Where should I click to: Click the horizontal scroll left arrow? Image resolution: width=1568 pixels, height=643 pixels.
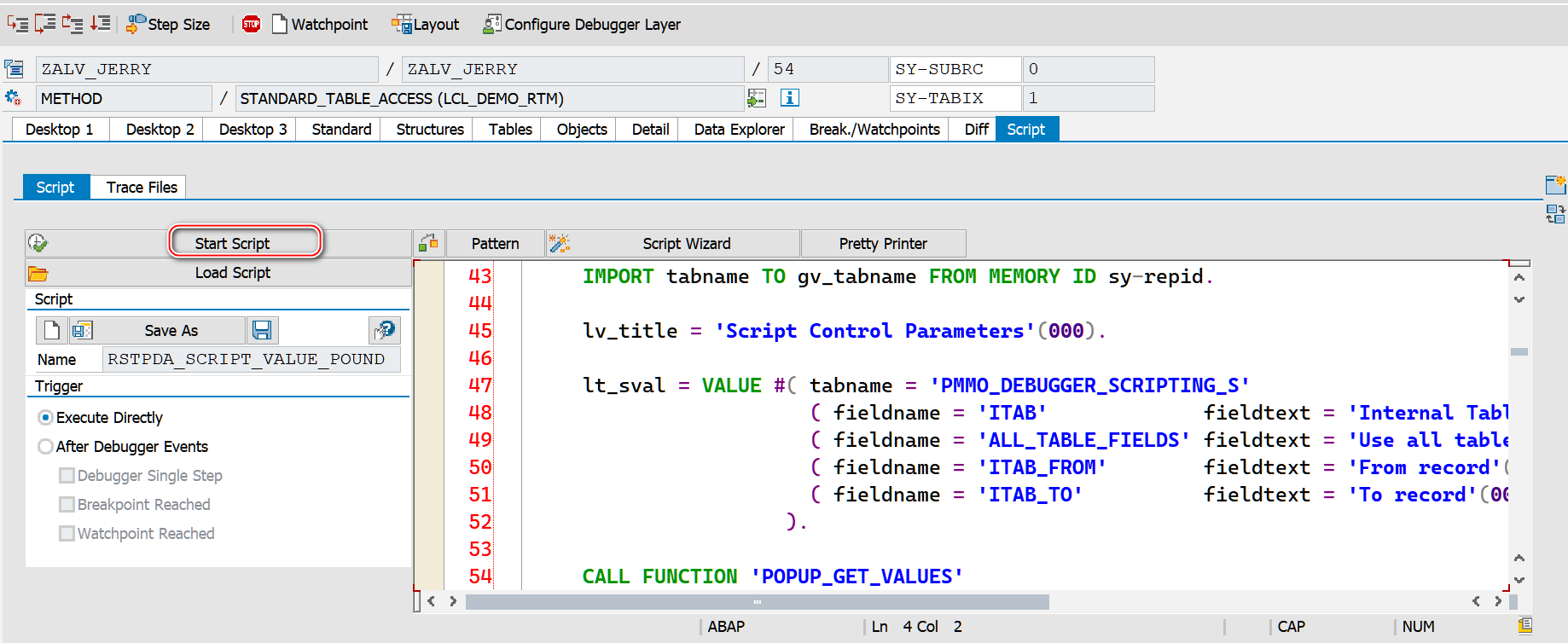(432, 601)
